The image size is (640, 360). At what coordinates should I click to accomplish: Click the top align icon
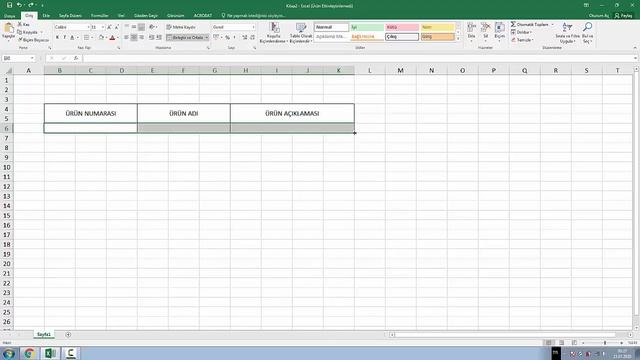click(x=126, y=27)
